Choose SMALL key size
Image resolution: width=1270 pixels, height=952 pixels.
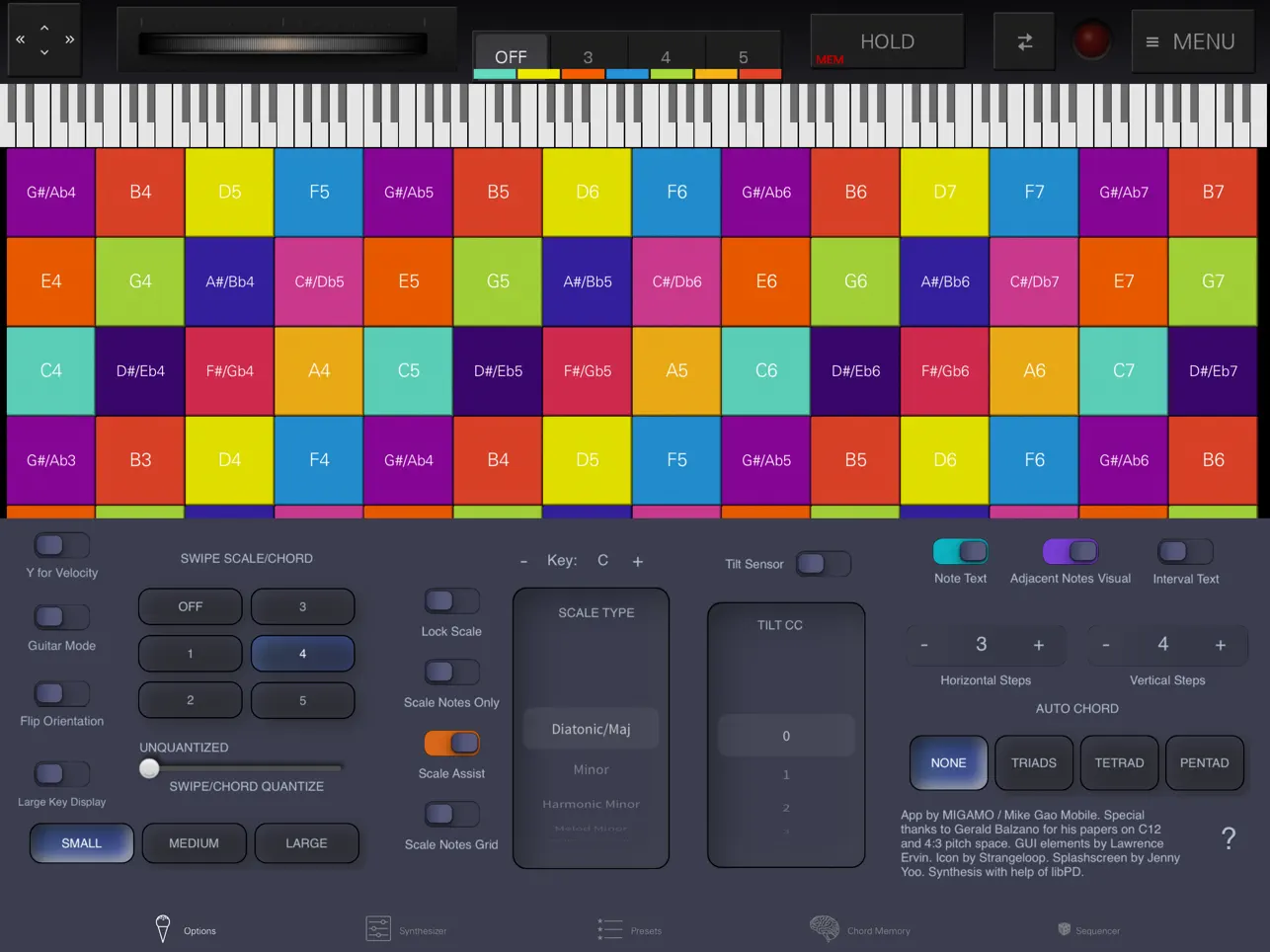click(x=82, y=843)
